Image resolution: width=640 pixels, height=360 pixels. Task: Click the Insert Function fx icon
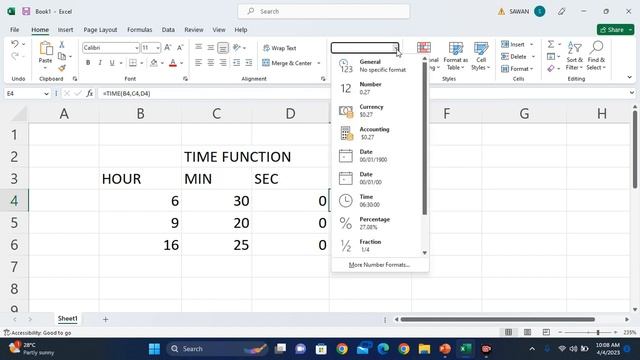coord(89,93)
